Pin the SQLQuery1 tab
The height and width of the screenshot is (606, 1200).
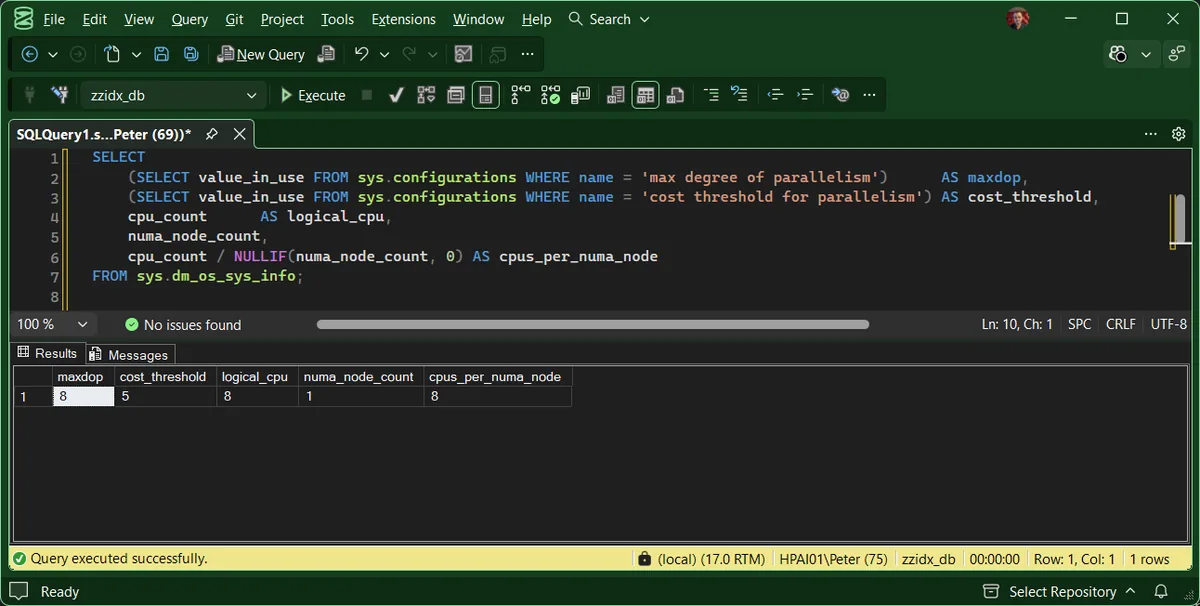pos(212,134)
